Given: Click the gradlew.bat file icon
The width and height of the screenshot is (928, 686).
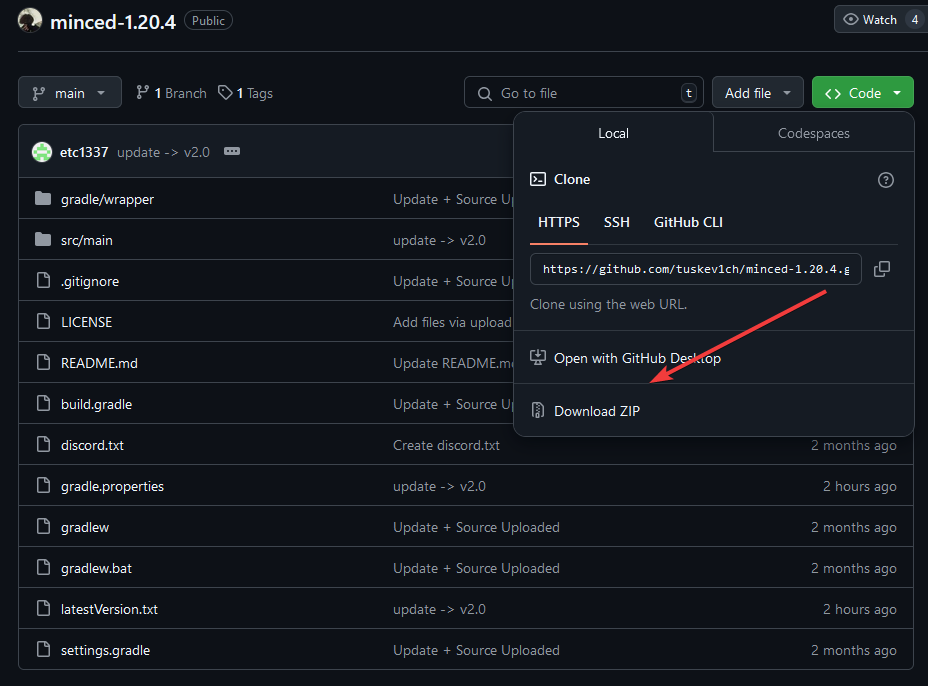Looking at the screenshot, I should (43, 567).
